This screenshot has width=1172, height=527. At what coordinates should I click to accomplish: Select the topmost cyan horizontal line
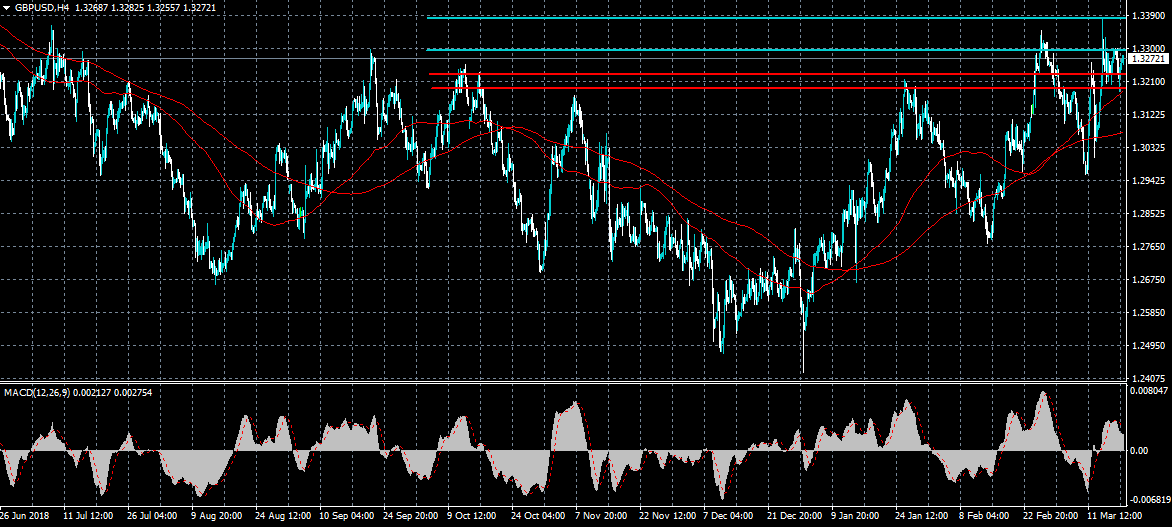pos(700,18)
